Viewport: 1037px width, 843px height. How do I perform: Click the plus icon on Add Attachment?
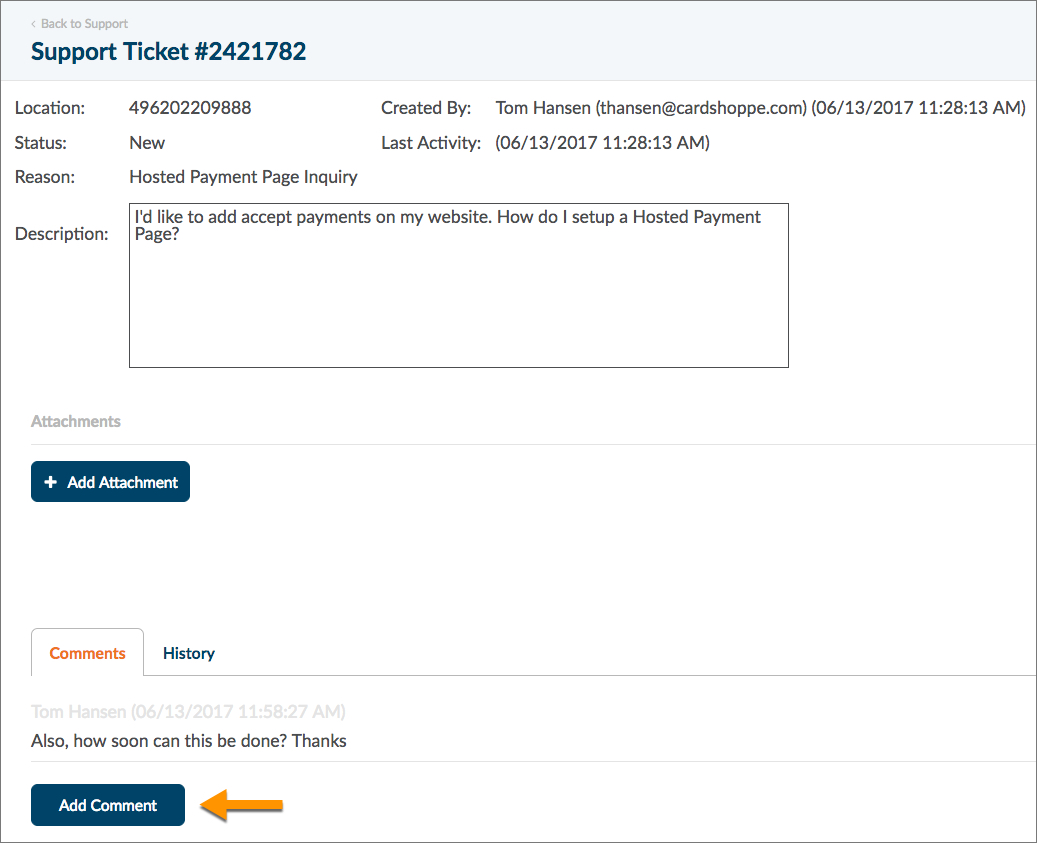tap(51, 482)
